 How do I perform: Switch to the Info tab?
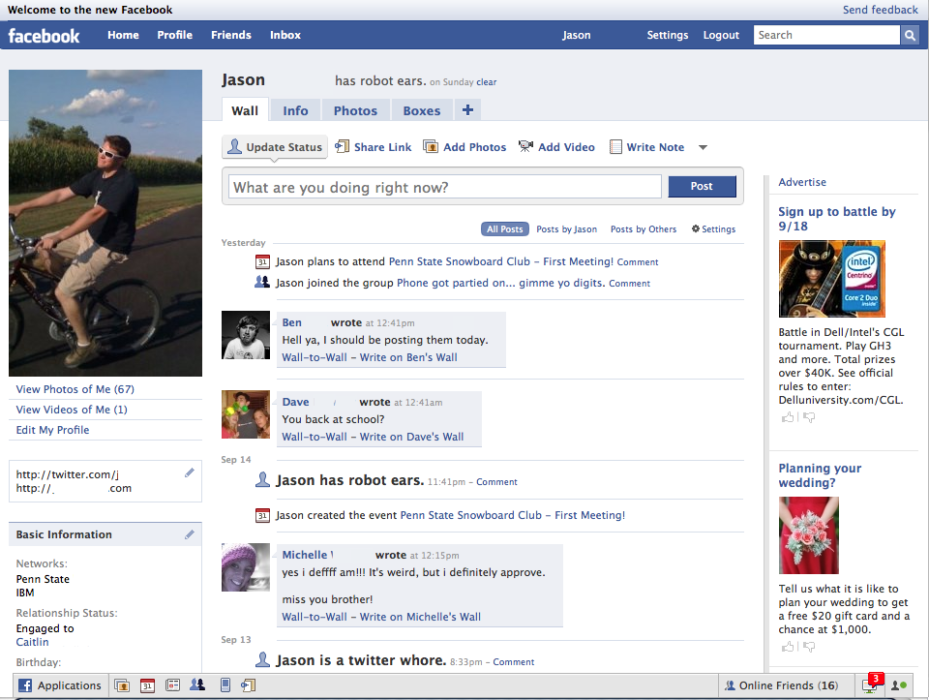(x=295, y=111)
